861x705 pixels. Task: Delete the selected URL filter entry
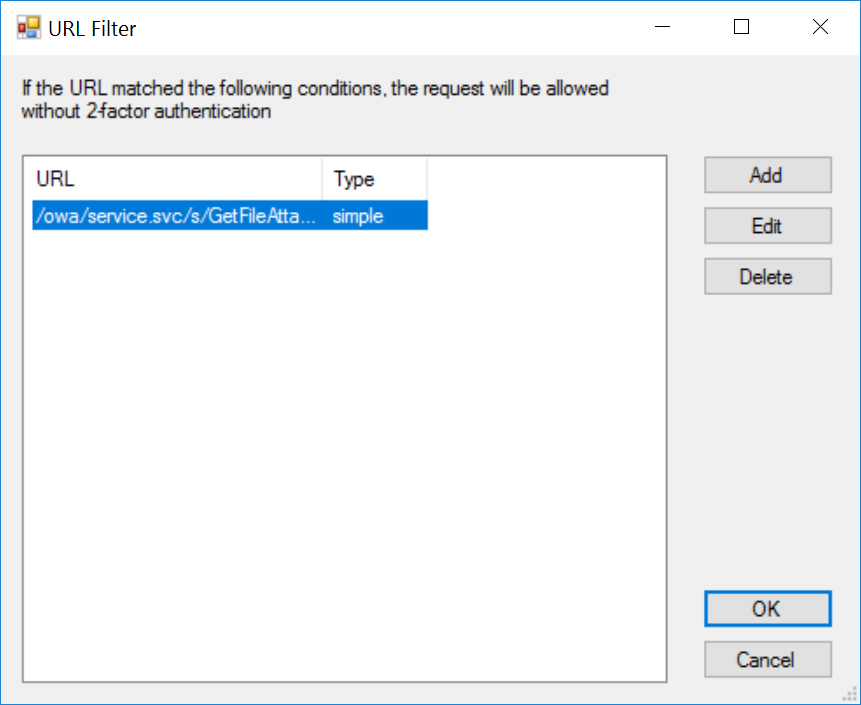click(767, 277)
